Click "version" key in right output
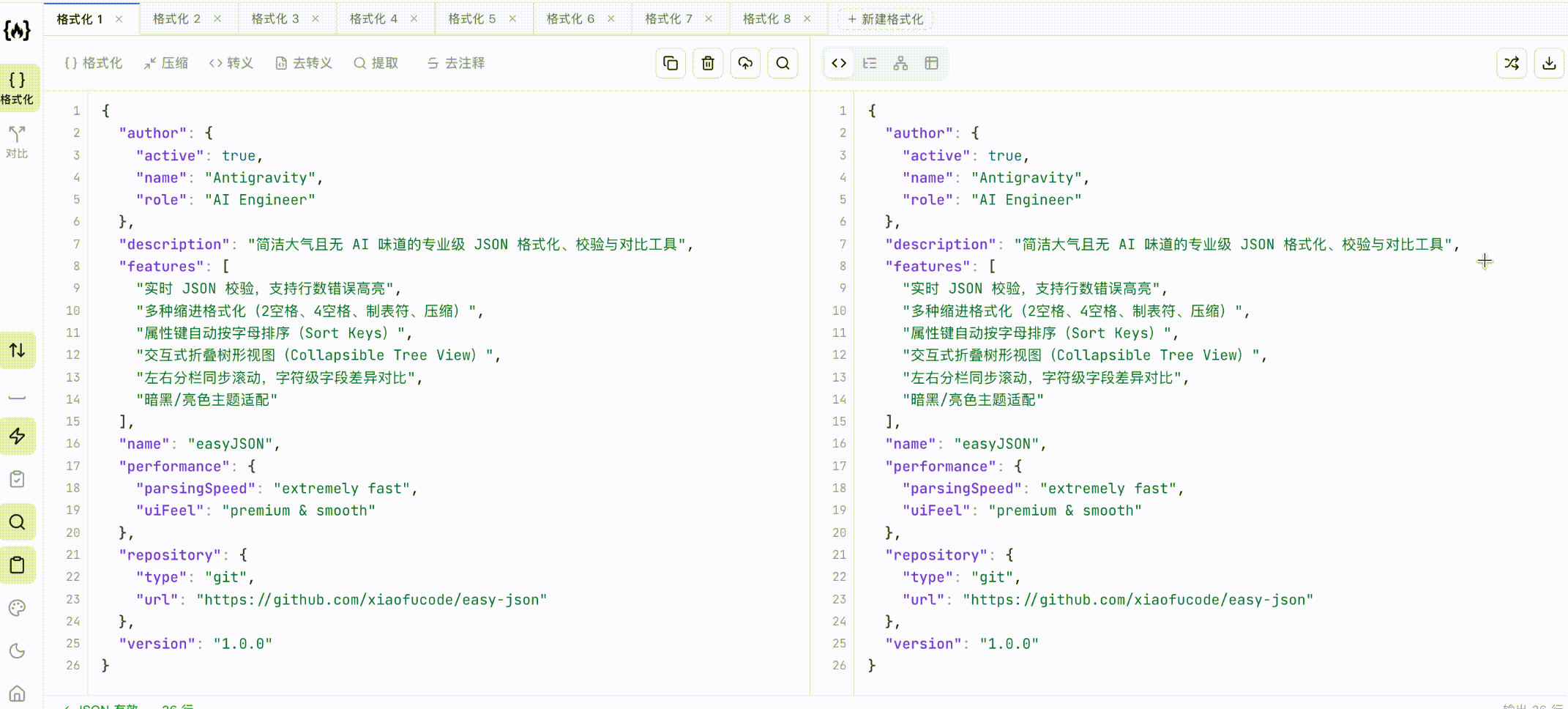Screen dimensions: 1568x709 (x=924, y=644)
